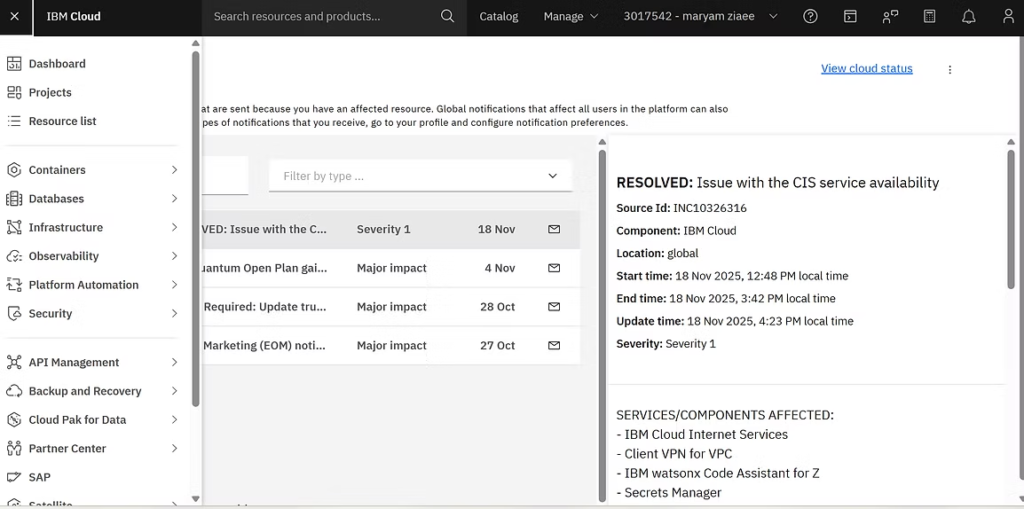1024x509 pixels.
Task: Open the vertical three-dot overflow menu
Action: pos(950,69)
